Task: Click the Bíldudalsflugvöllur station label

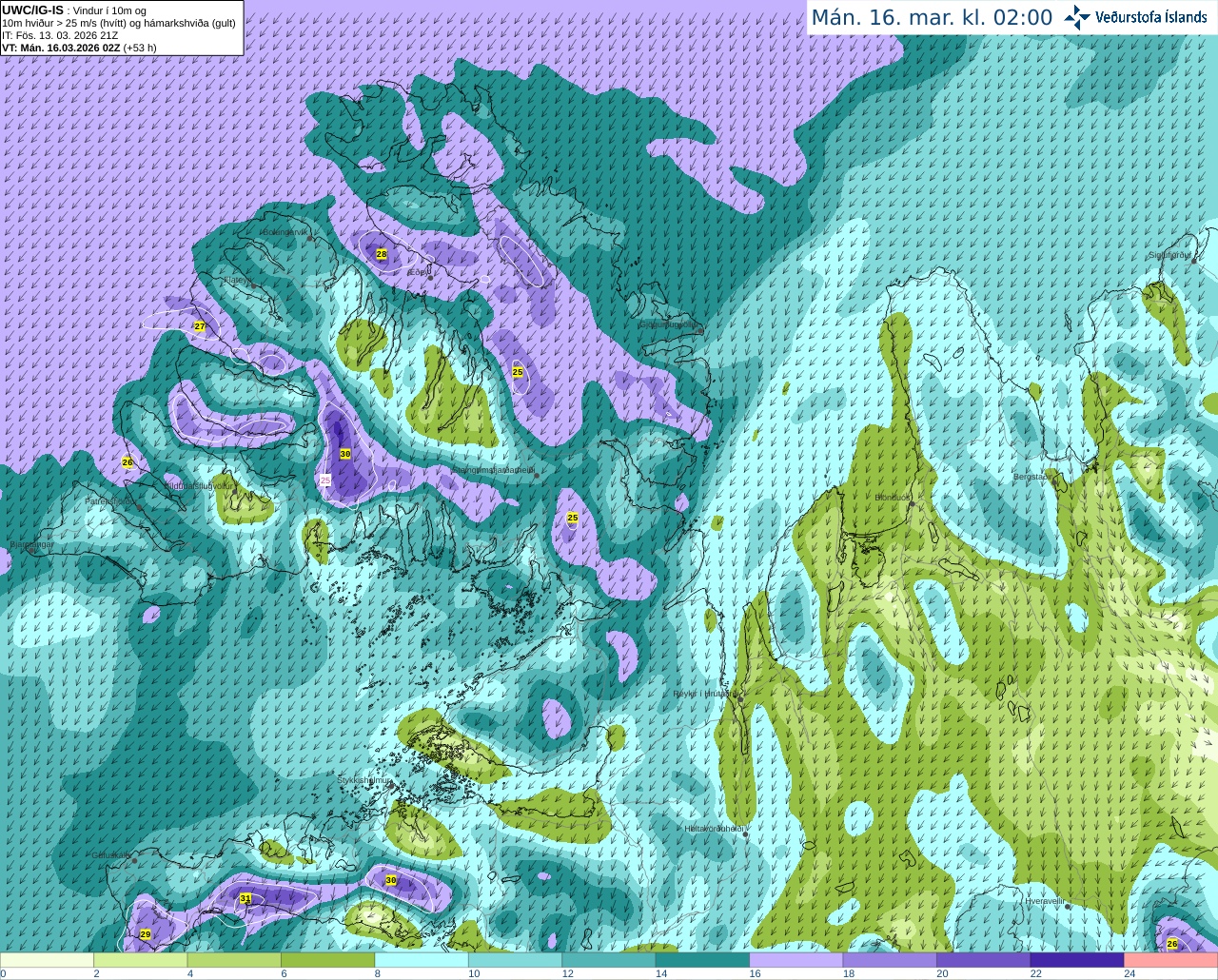Action: 199,485
